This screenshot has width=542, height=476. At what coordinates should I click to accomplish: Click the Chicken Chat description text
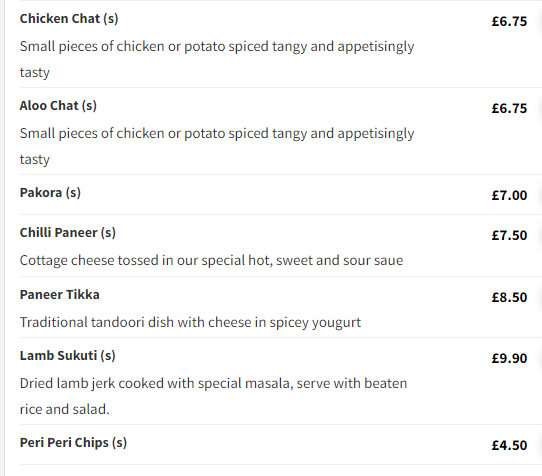217,59
